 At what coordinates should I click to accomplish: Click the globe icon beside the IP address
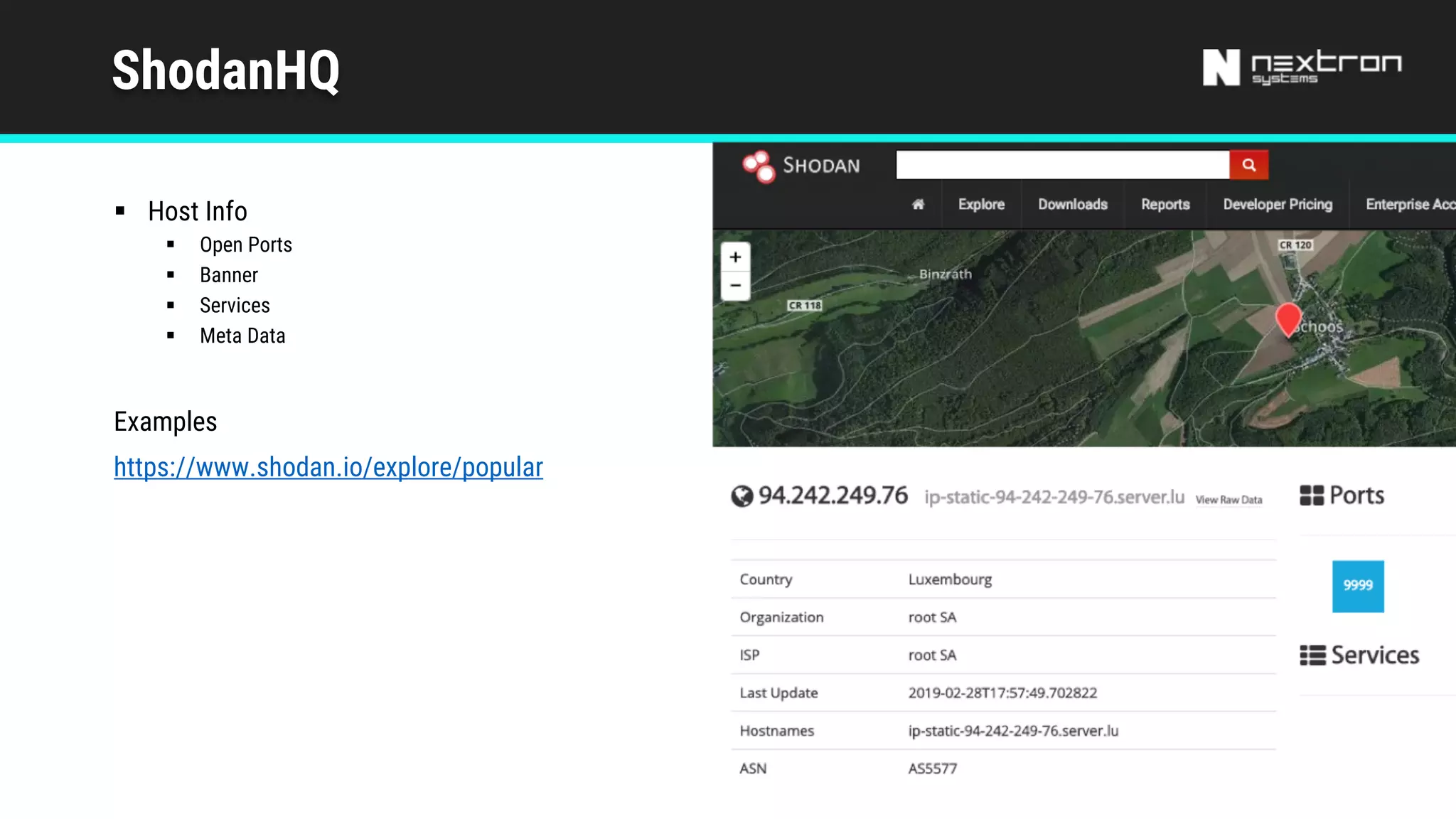coord(742,496)
